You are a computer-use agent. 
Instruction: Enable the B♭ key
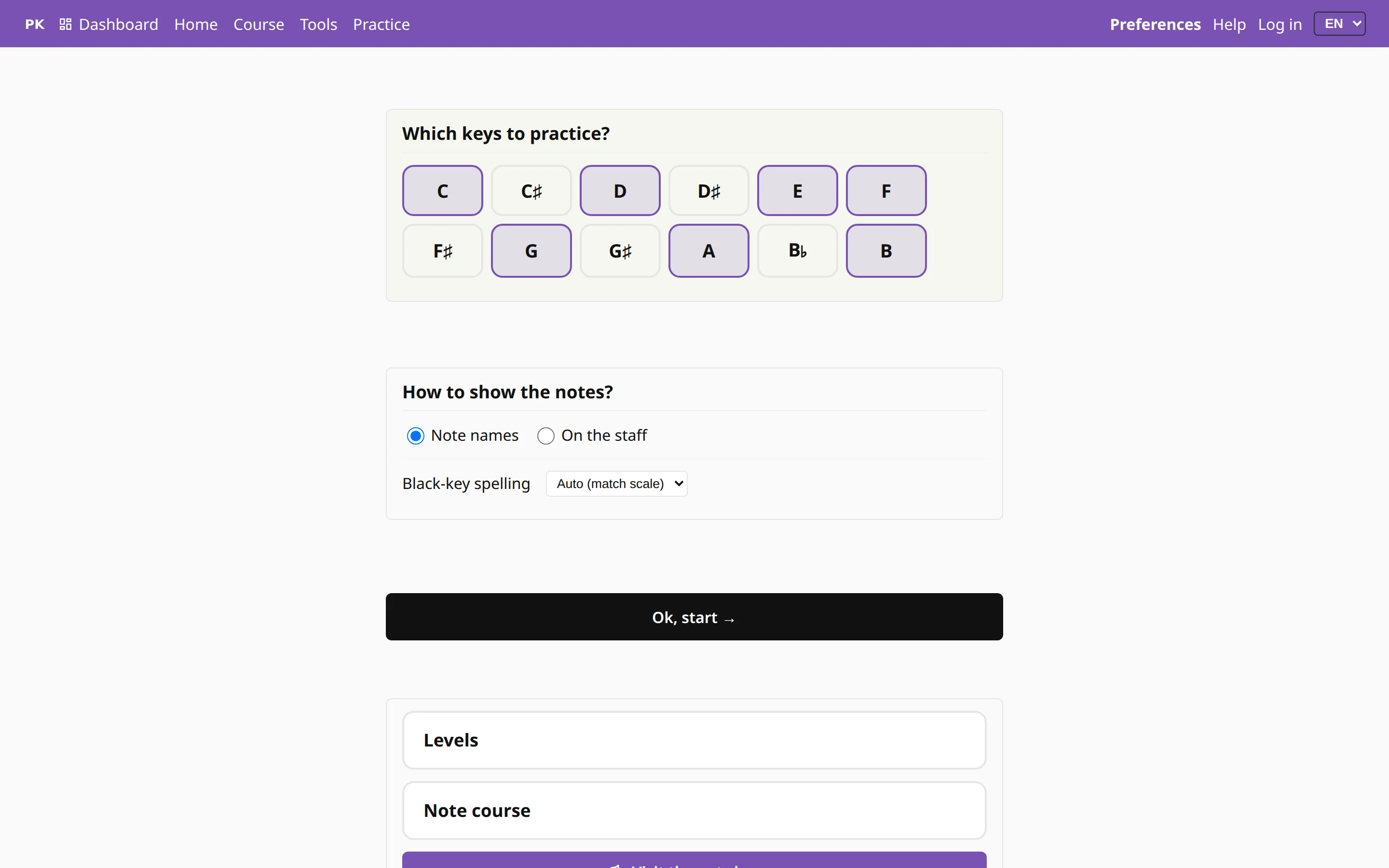pyautogui.click(x=797, y=251)
